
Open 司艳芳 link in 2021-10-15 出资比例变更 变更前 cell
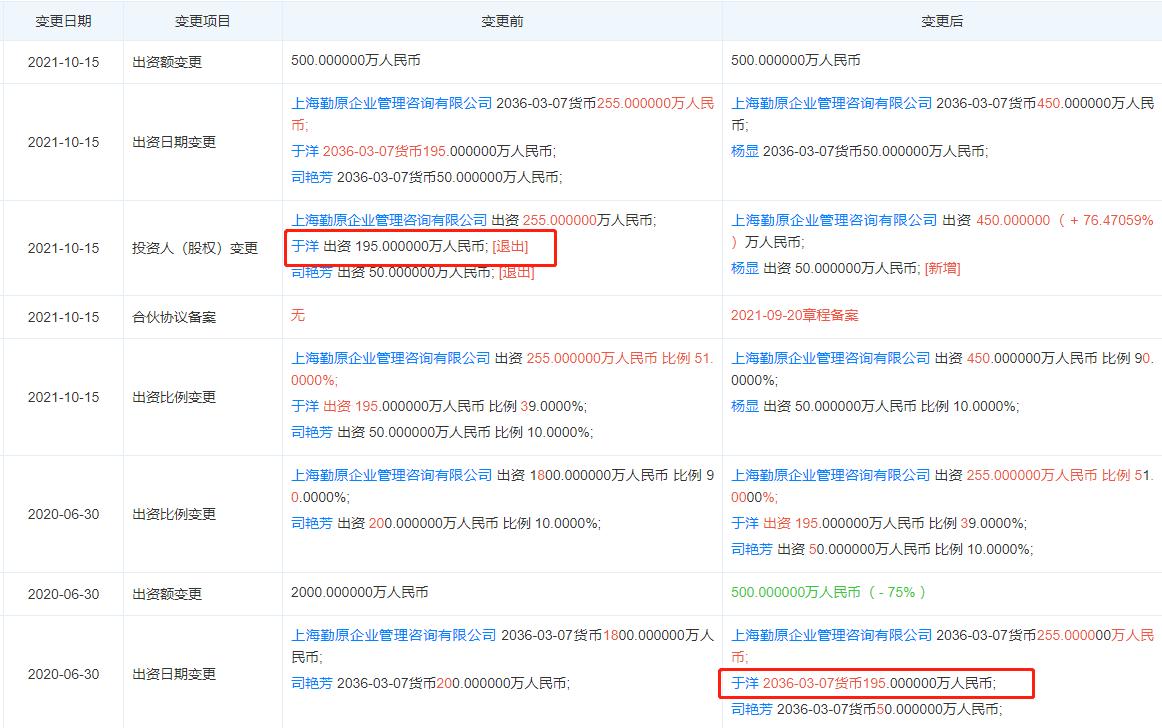311,432
